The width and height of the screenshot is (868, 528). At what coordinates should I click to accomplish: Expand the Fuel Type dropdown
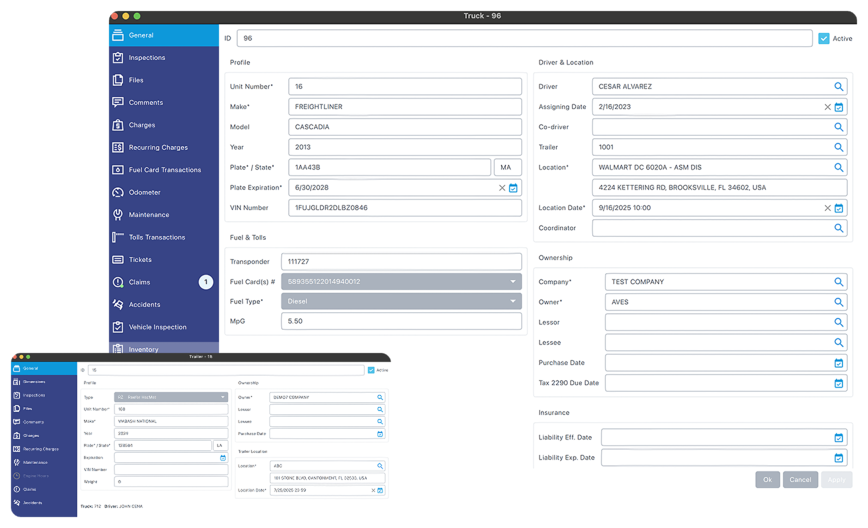coord(514,301)
